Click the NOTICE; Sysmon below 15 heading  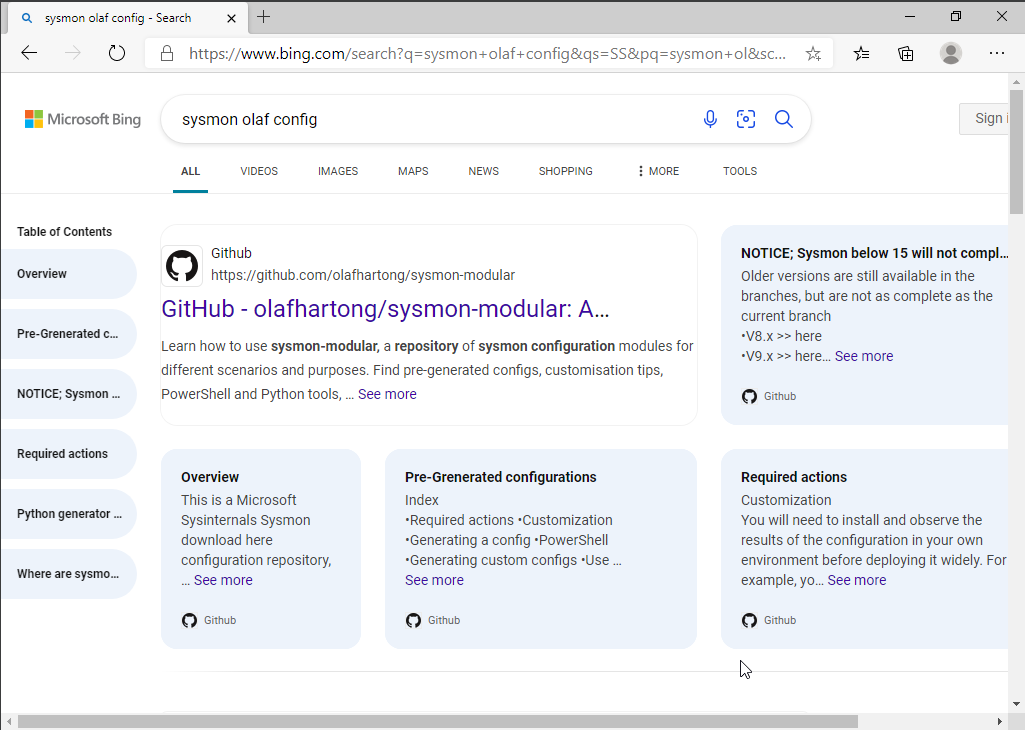coord(874,253)
